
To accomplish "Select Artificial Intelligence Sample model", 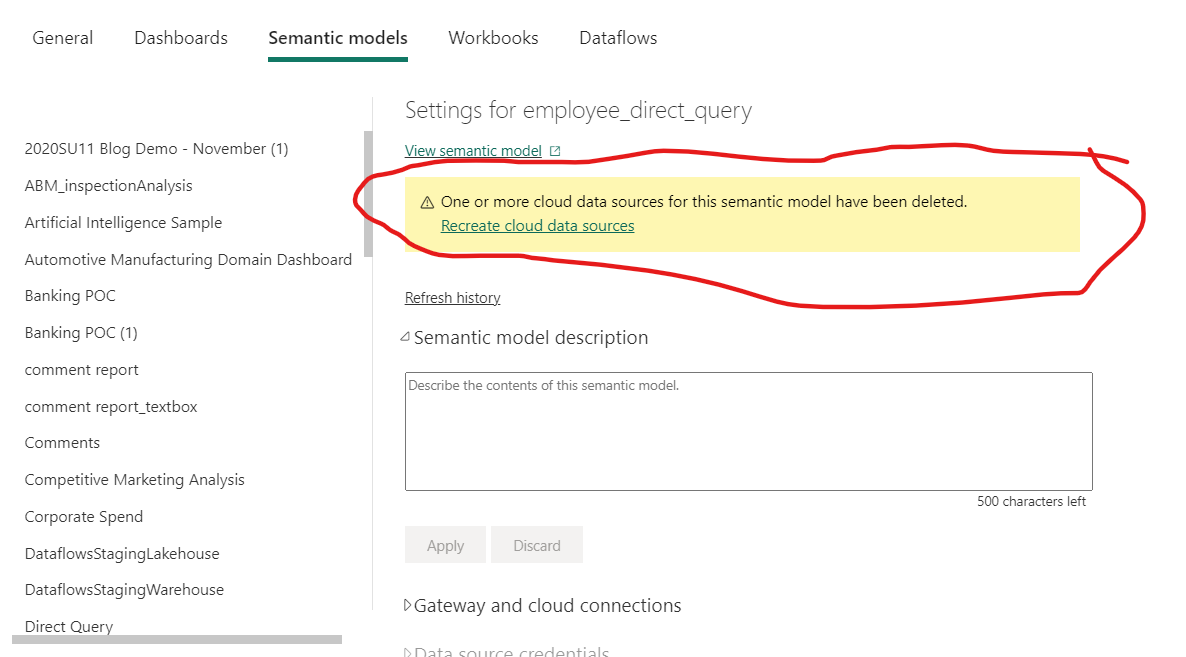I will click(x=123, y=223).
